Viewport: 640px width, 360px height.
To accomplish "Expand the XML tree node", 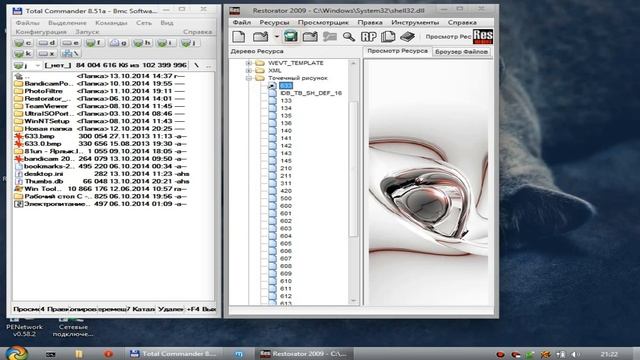I will pyautogui.click(x=249, y=71).
